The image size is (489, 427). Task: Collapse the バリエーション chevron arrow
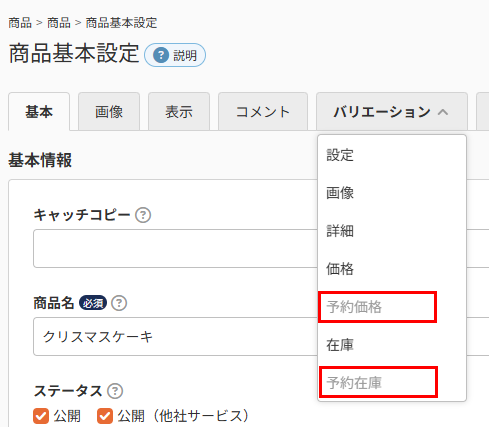click(443, 112)
